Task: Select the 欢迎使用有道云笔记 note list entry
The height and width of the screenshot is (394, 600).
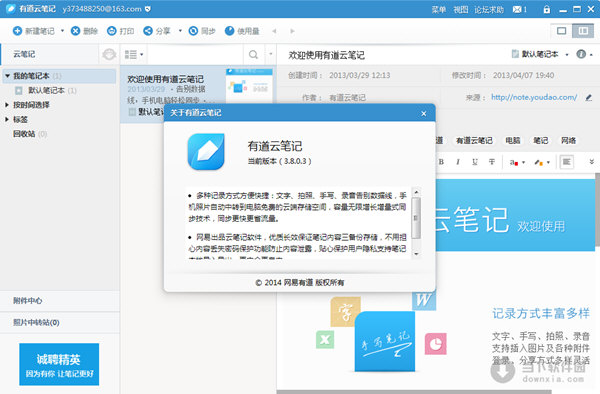Action: tap(197, 94)
